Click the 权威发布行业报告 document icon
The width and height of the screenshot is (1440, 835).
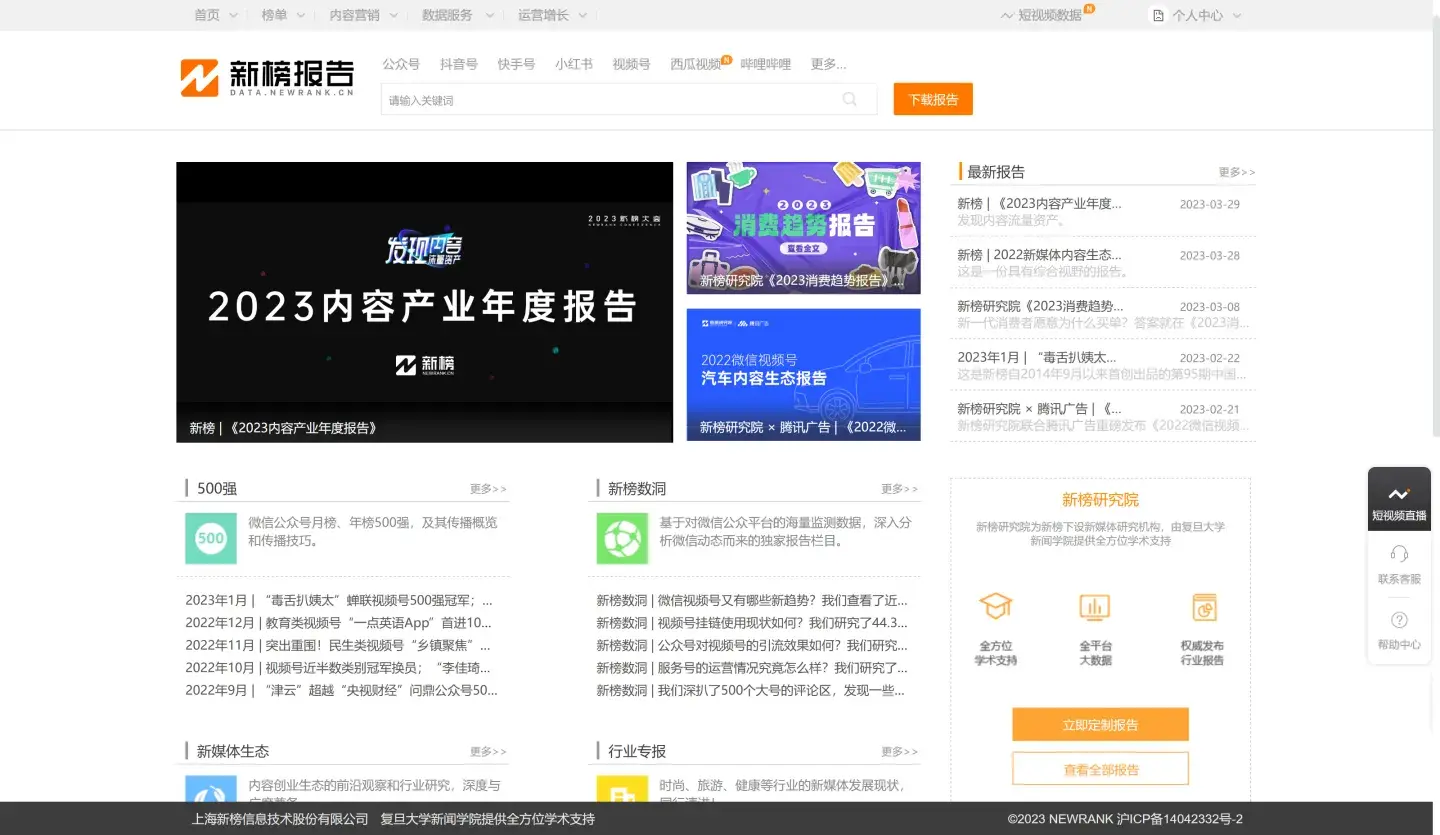coord(1204,607)
